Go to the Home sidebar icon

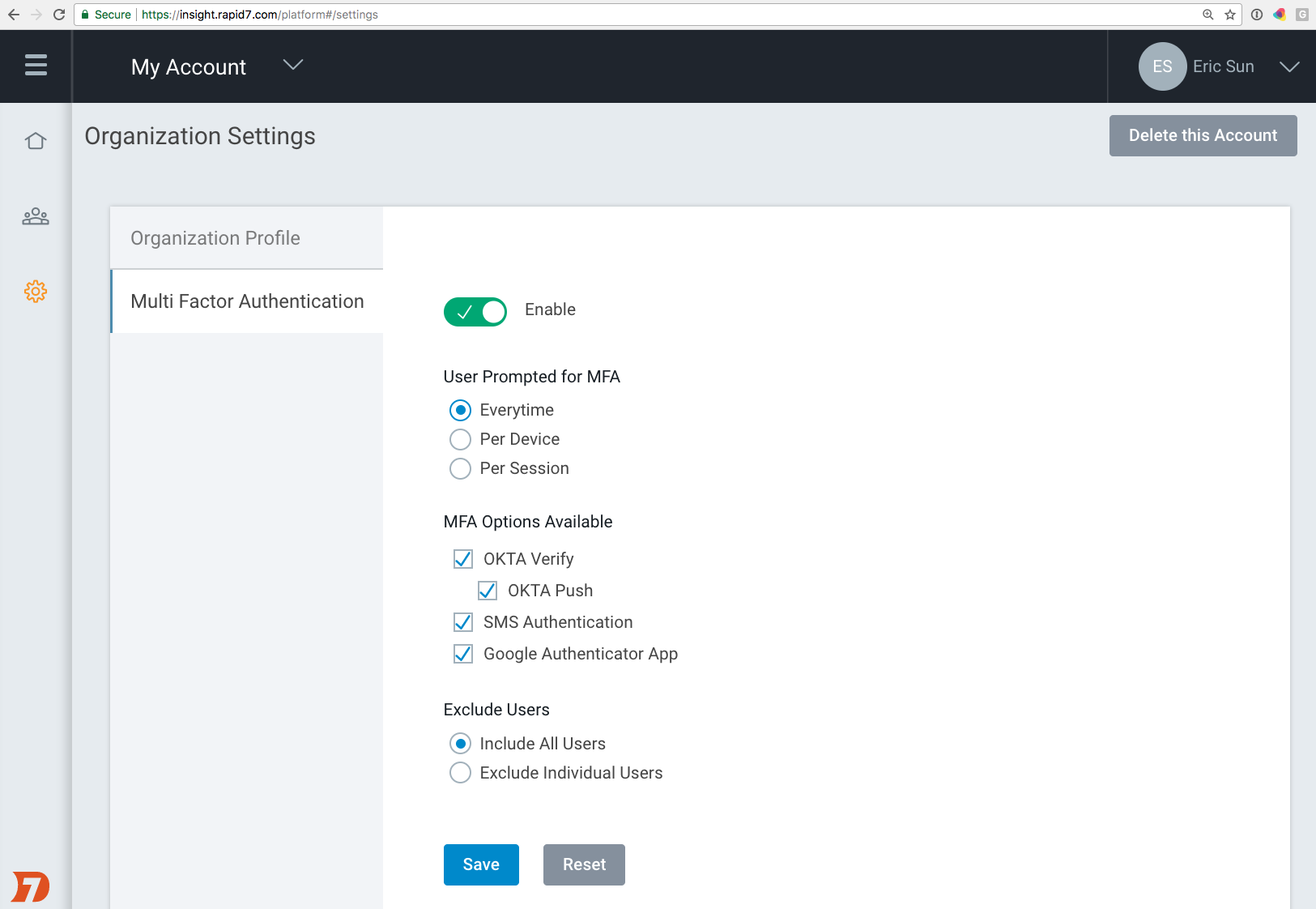click(x=36, y=141)
